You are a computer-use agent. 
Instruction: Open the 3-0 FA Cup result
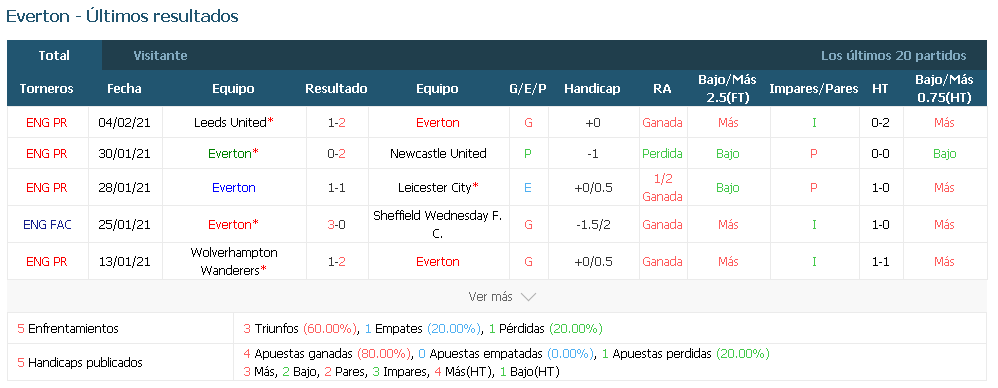(337, 225)
